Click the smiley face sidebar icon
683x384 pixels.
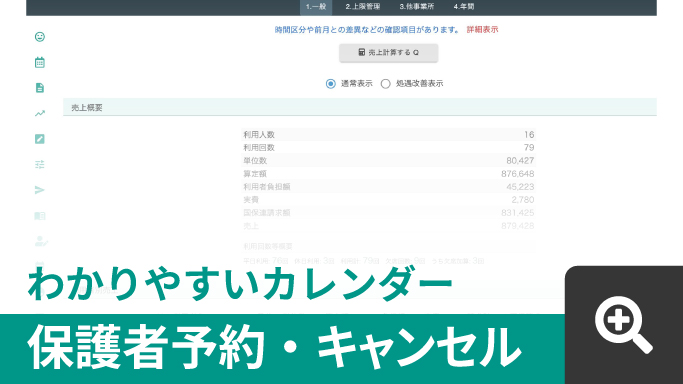40,37
